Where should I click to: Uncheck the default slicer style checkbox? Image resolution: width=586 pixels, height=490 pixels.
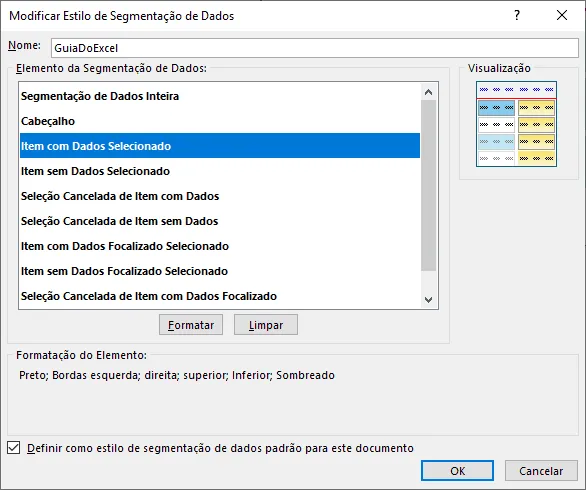pyautogui.click(x=14, y=447)
